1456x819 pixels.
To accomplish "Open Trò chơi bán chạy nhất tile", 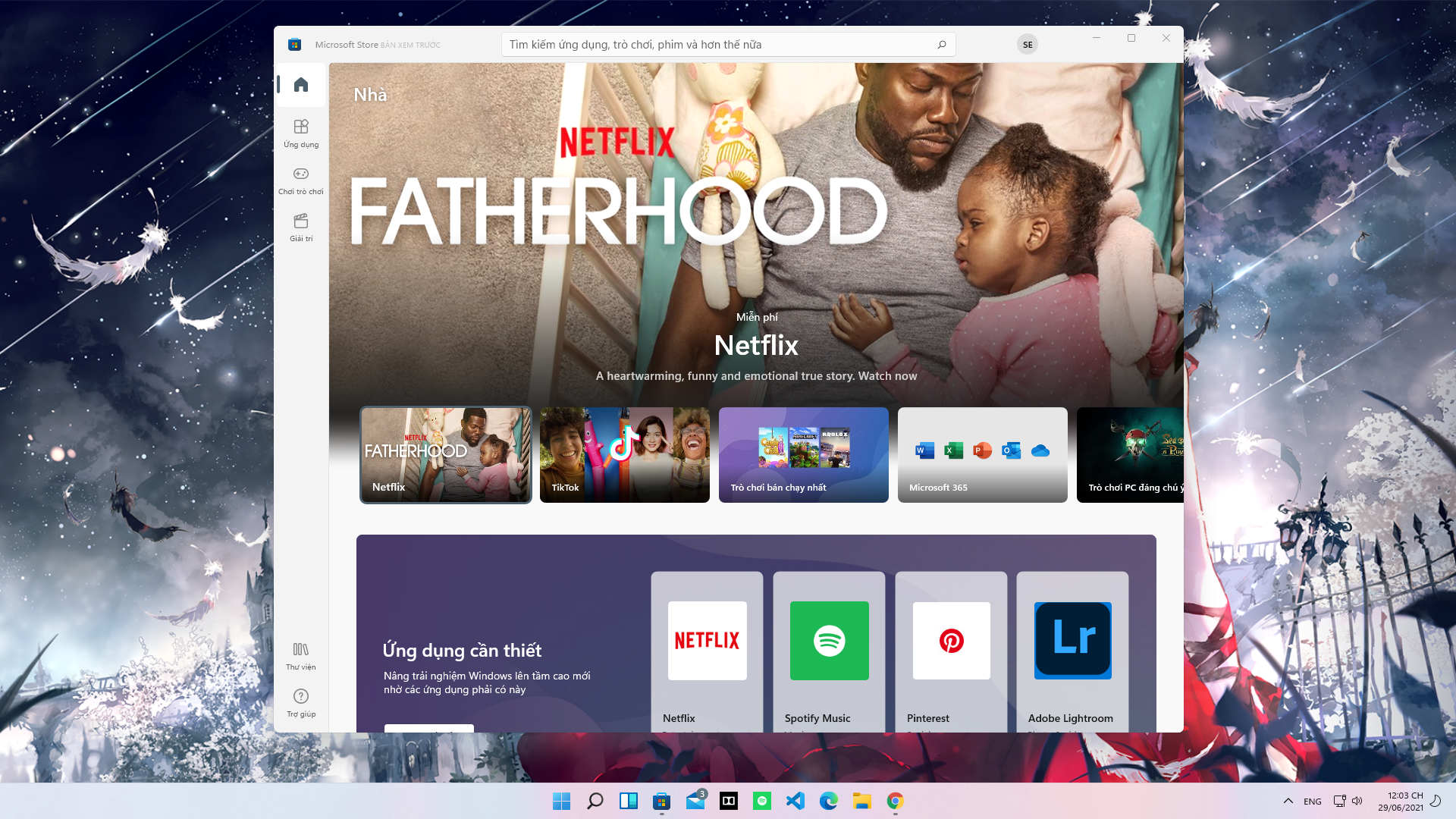I will coord(804,455).
